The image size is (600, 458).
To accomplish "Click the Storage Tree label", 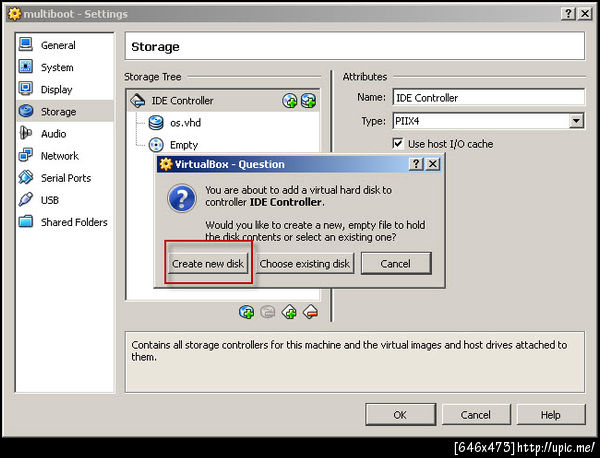I will pos(153,77).
